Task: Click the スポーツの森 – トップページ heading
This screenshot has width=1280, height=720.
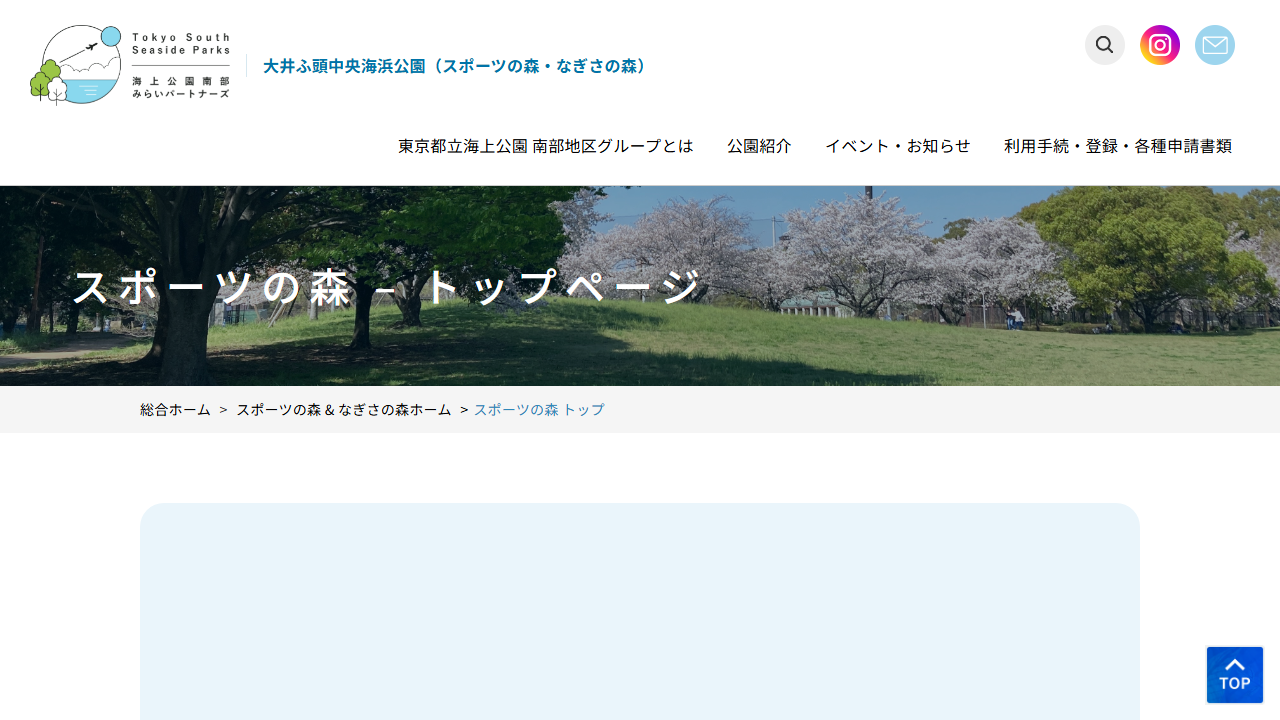Action: [x=387, y=288]
